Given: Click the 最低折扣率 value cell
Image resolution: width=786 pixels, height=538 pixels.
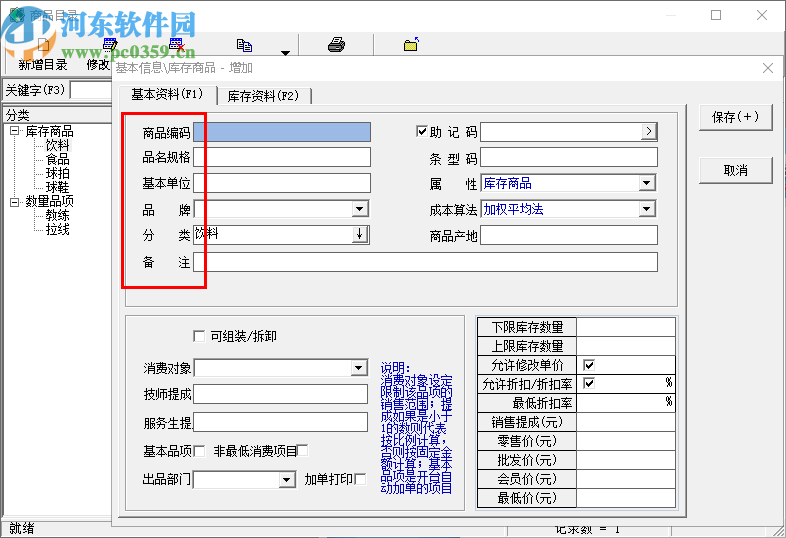Looking at the screenshot, I should (626, 403).
